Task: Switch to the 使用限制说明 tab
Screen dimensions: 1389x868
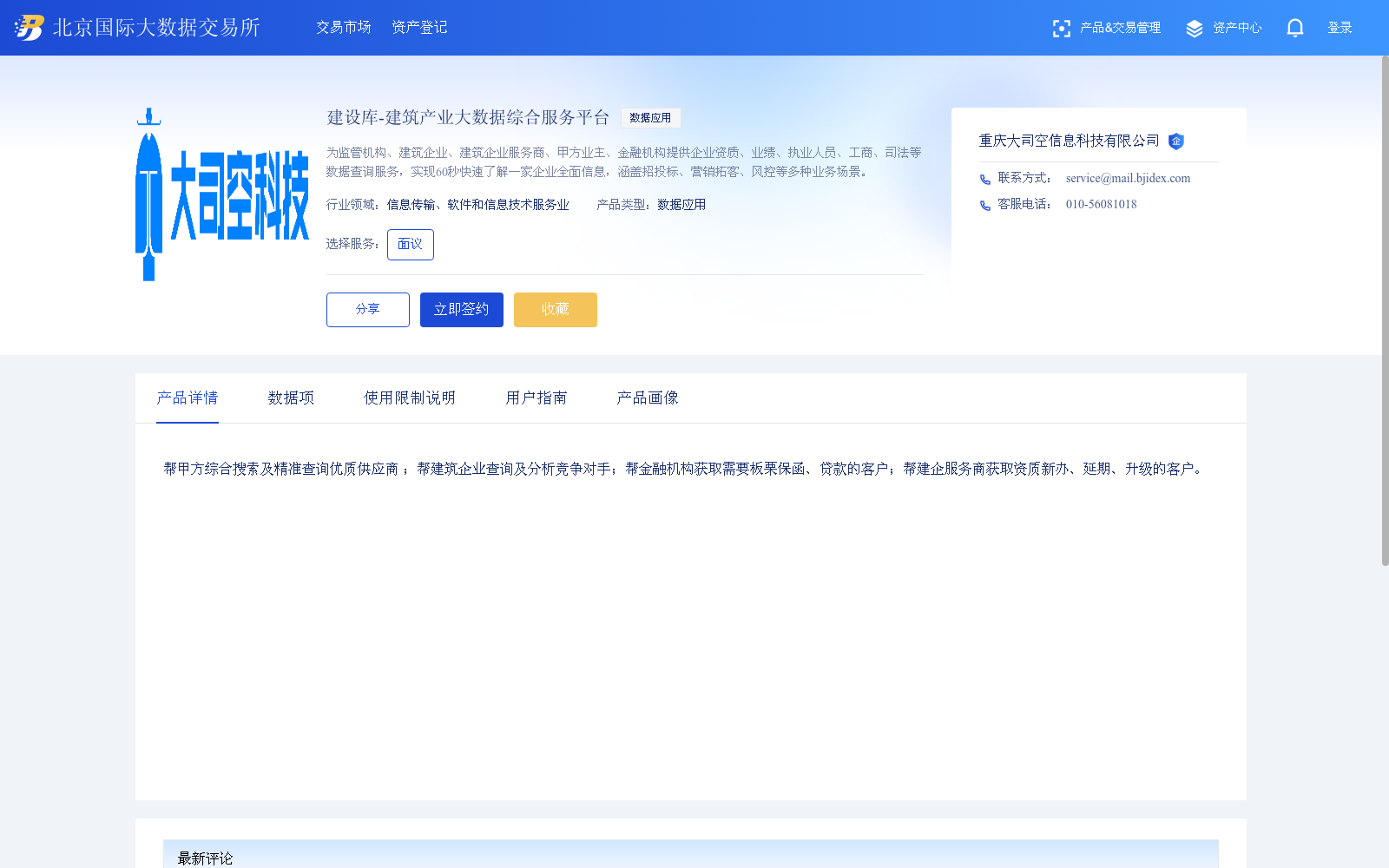Action: click(x=410, y=398)
